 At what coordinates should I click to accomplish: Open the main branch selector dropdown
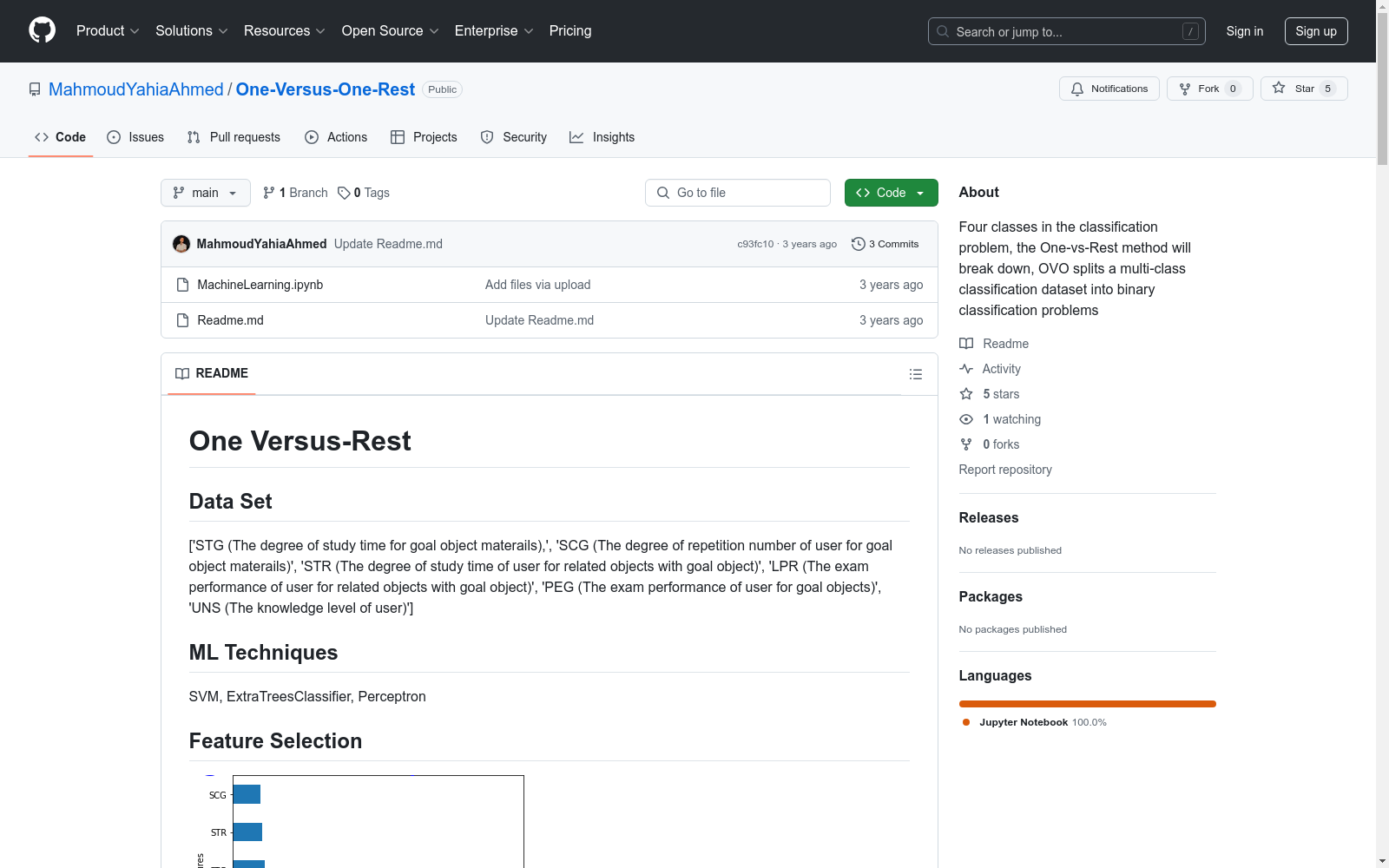(206, 193)
